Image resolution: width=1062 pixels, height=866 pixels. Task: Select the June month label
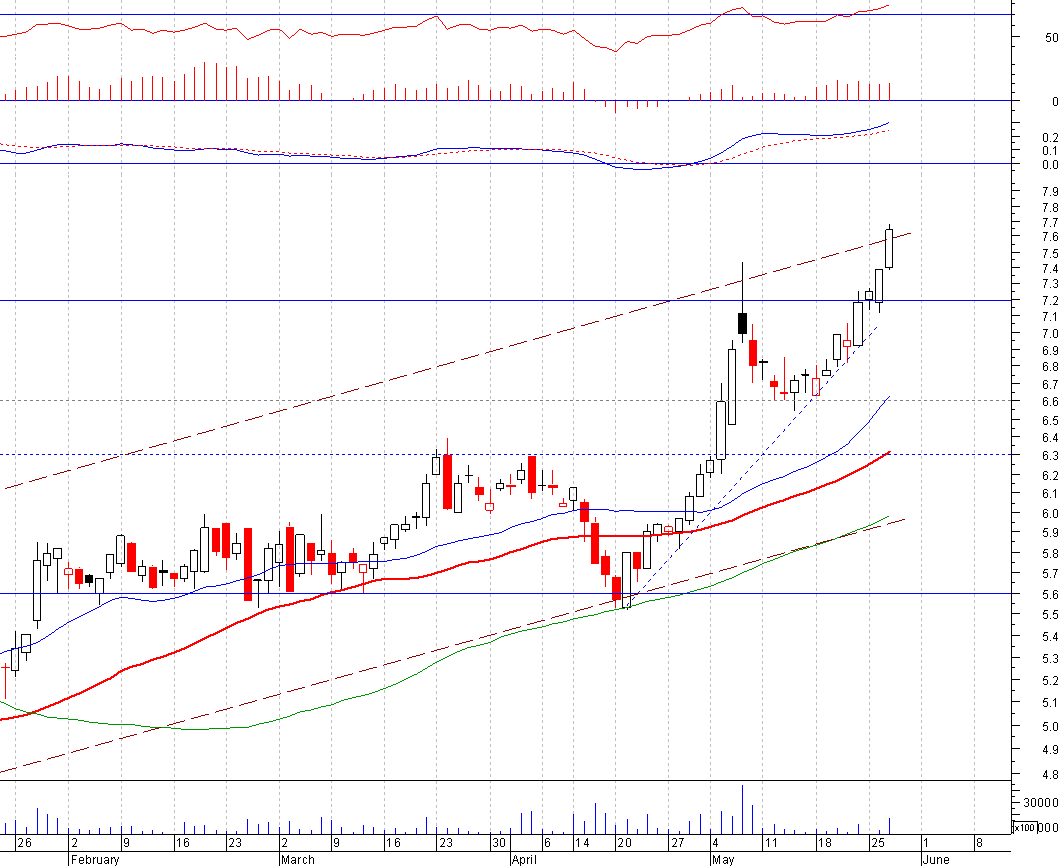[x=935, y=859]
